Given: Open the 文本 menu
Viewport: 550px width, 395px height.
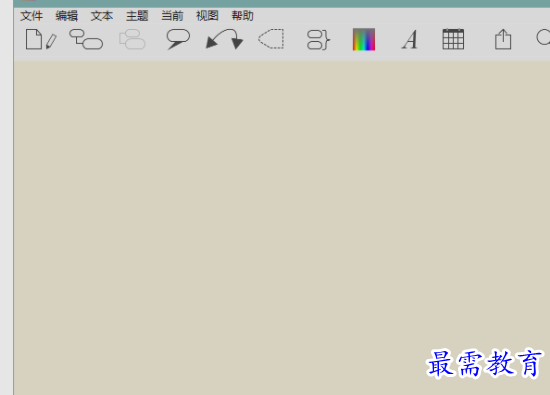Looking at the screenshot, I should (102, 16).
